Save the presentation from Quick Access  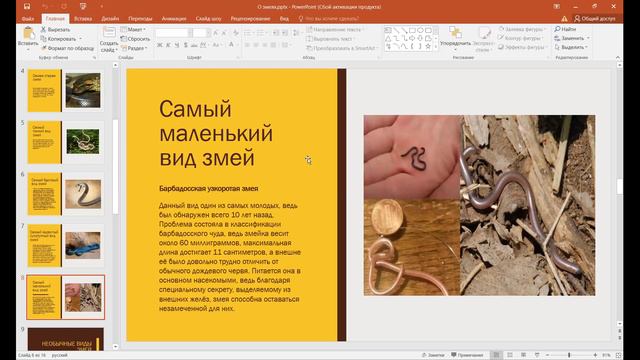[27, 7]
